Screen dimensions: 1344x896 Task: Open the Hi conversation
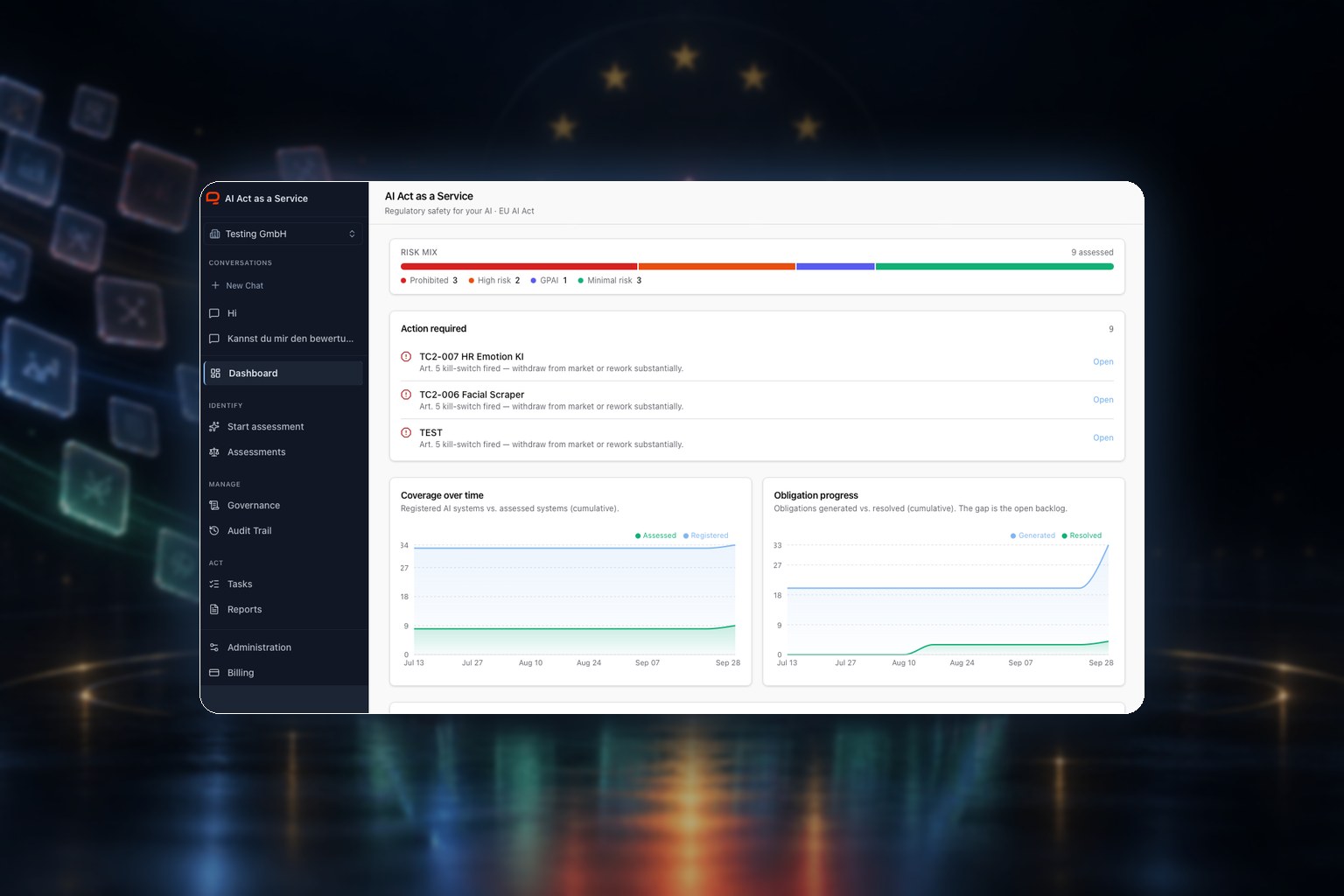[283, 313]
